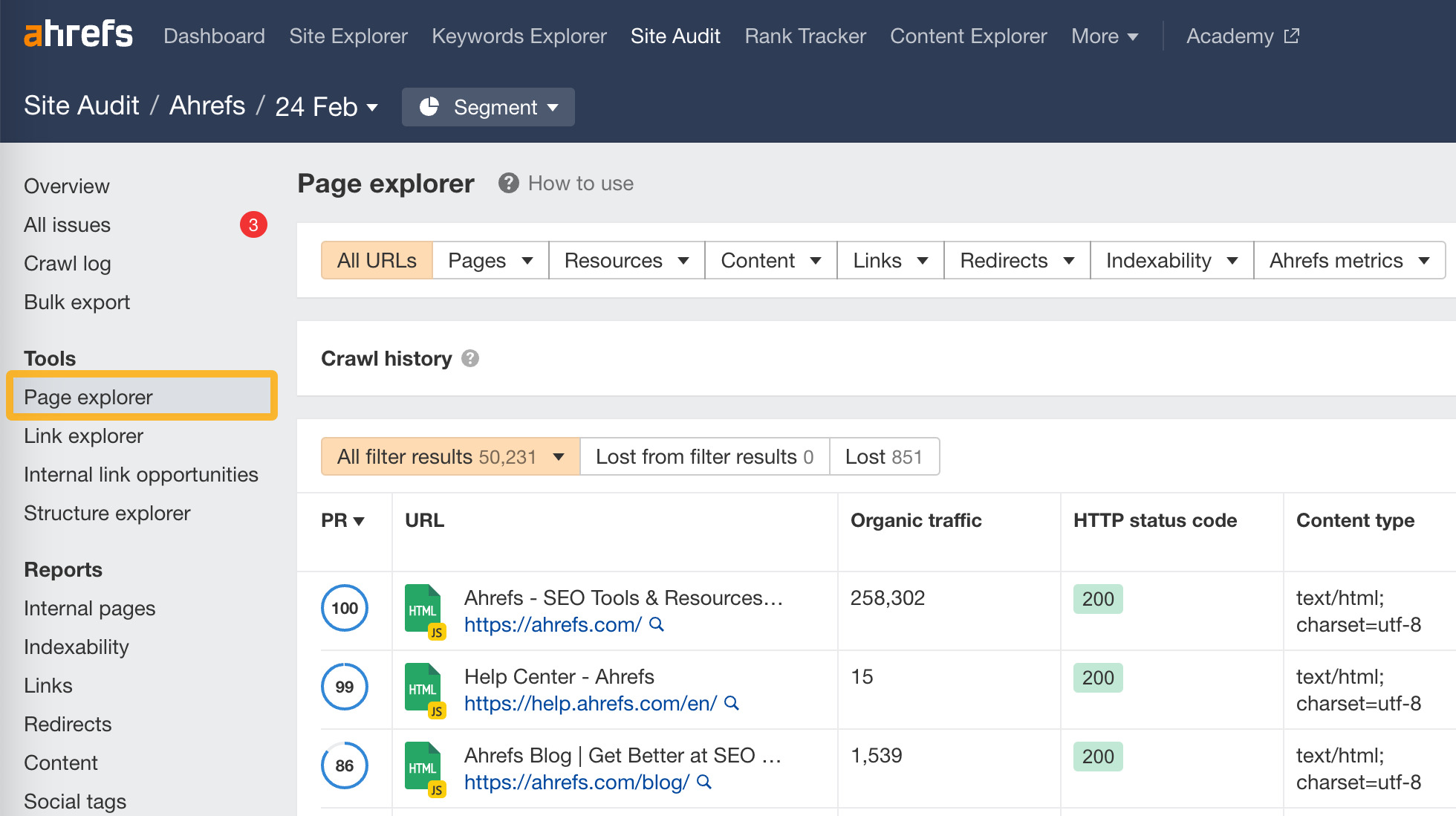Select the Ahrefs metrics filter toggle
Image resolution: width=1456 pixels, height=816 pixels.
(1349, 260)
